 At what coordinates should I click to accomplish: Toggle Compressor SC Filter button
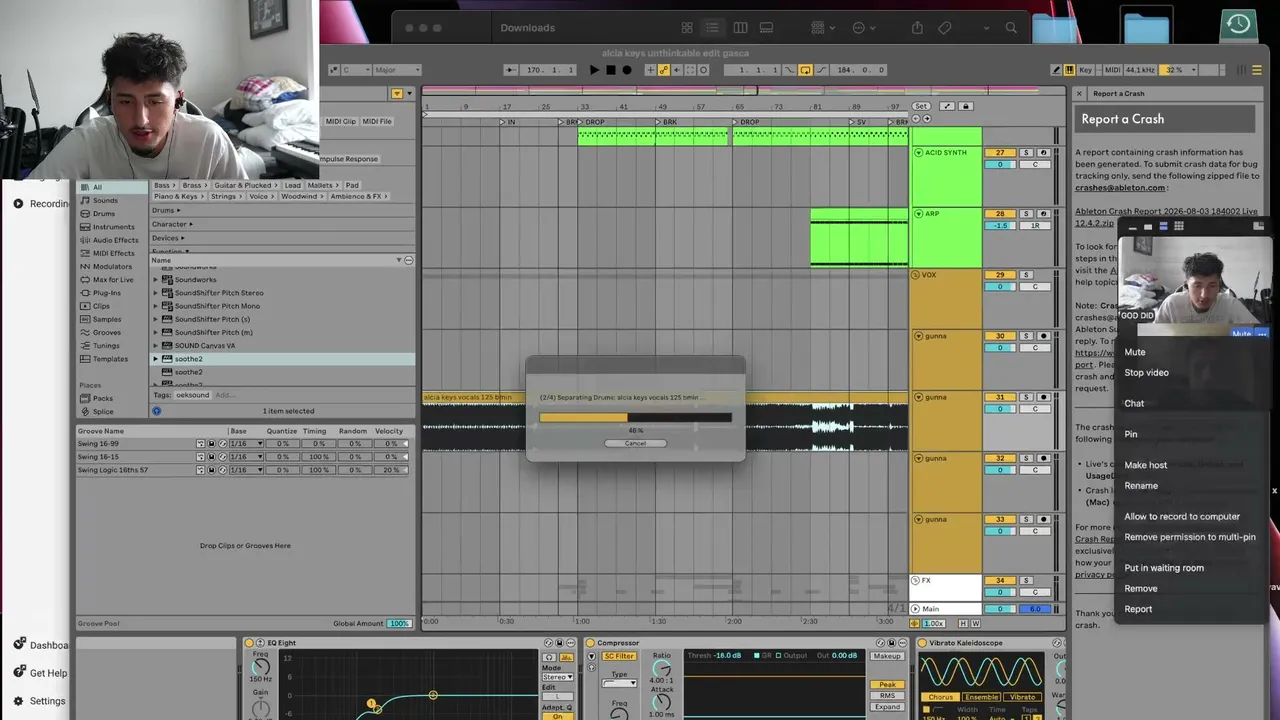coord(619,656)
